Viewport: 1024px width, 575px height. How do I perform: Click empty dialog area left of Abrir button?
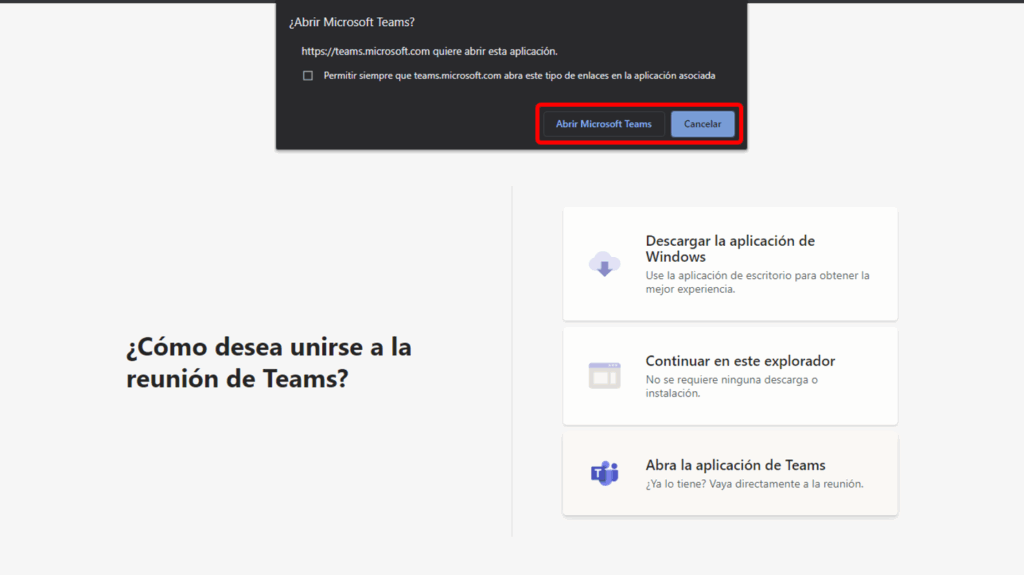[x=400, y=124]
